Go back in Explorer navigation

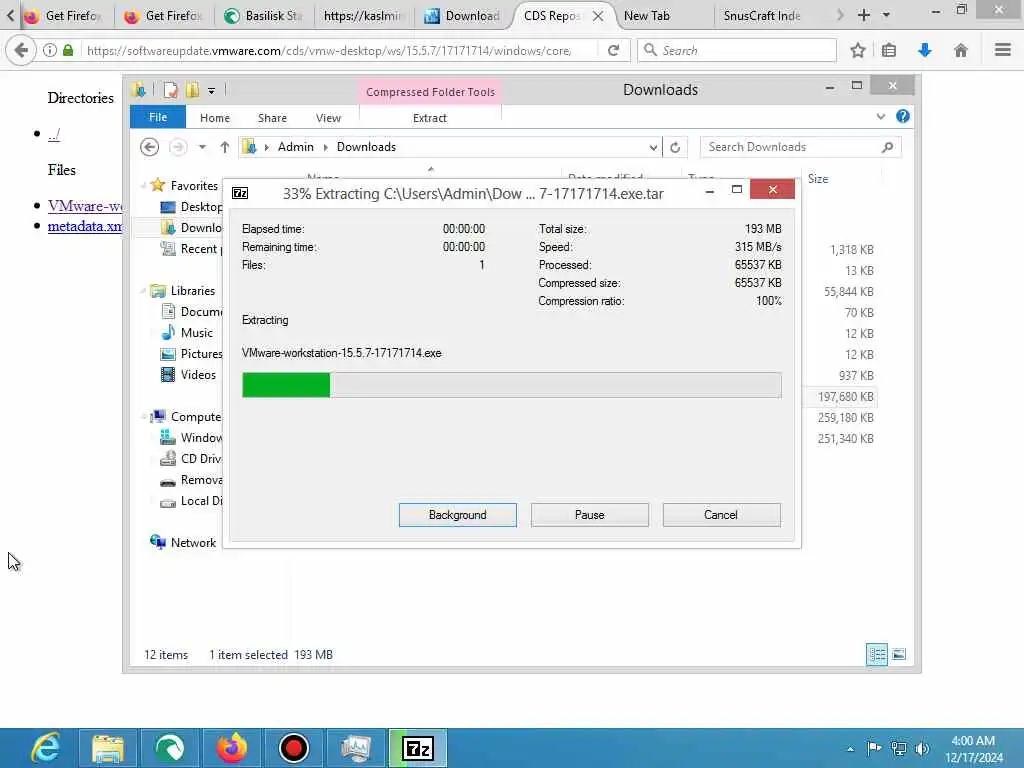point(150,147)
